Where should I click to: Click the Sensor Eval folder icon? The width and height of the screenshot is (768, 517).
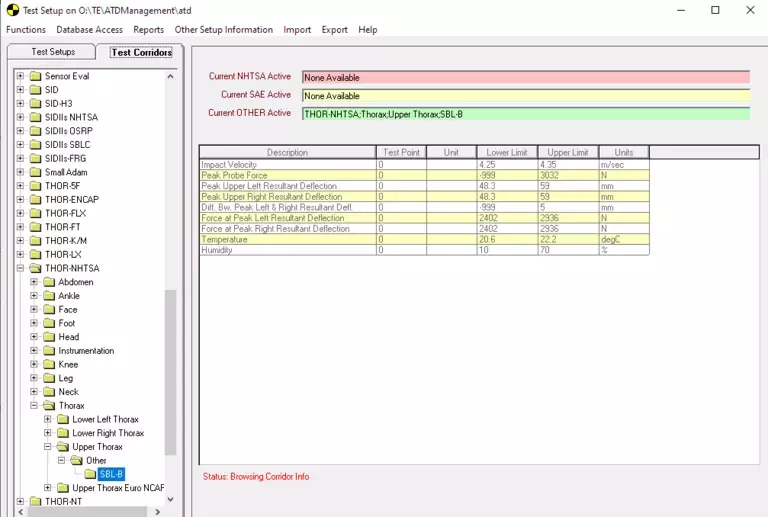click(x=36, y=76)
